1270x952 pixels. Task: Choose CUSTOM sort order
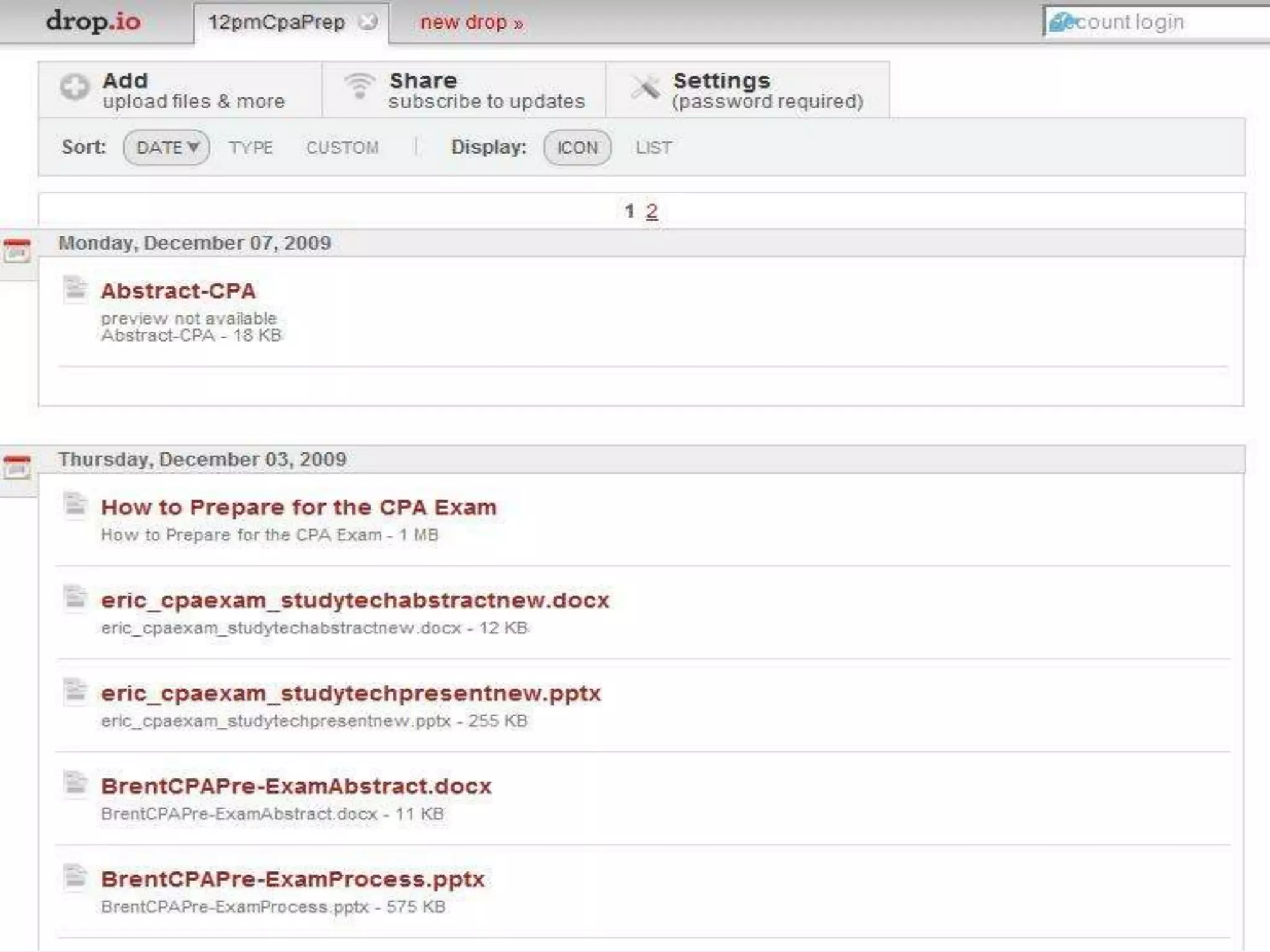click(x=342, y=148)
